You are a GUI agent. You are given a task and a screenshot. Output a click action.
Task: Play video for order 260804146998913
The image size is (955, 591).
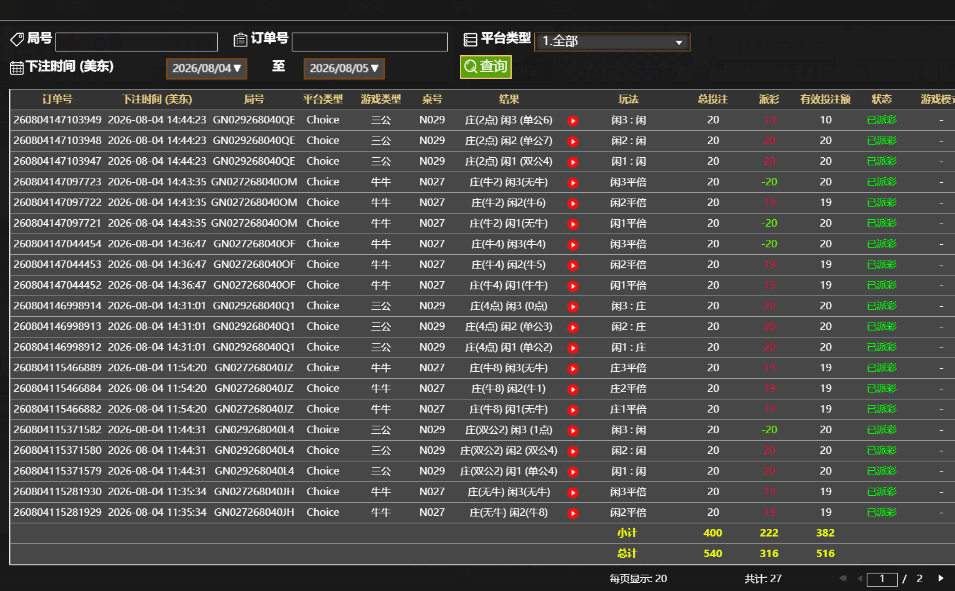[573, 327]
